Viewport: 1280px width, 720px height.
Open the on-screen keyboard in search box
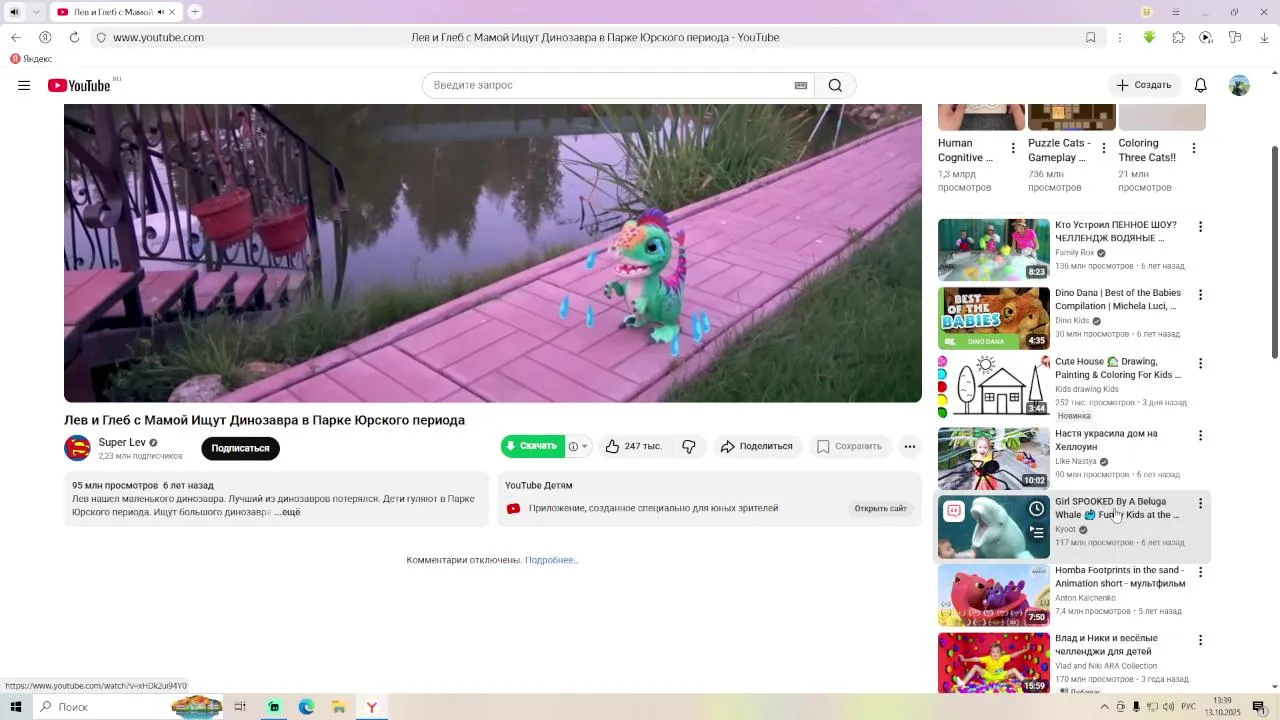(x=800, y=85)
